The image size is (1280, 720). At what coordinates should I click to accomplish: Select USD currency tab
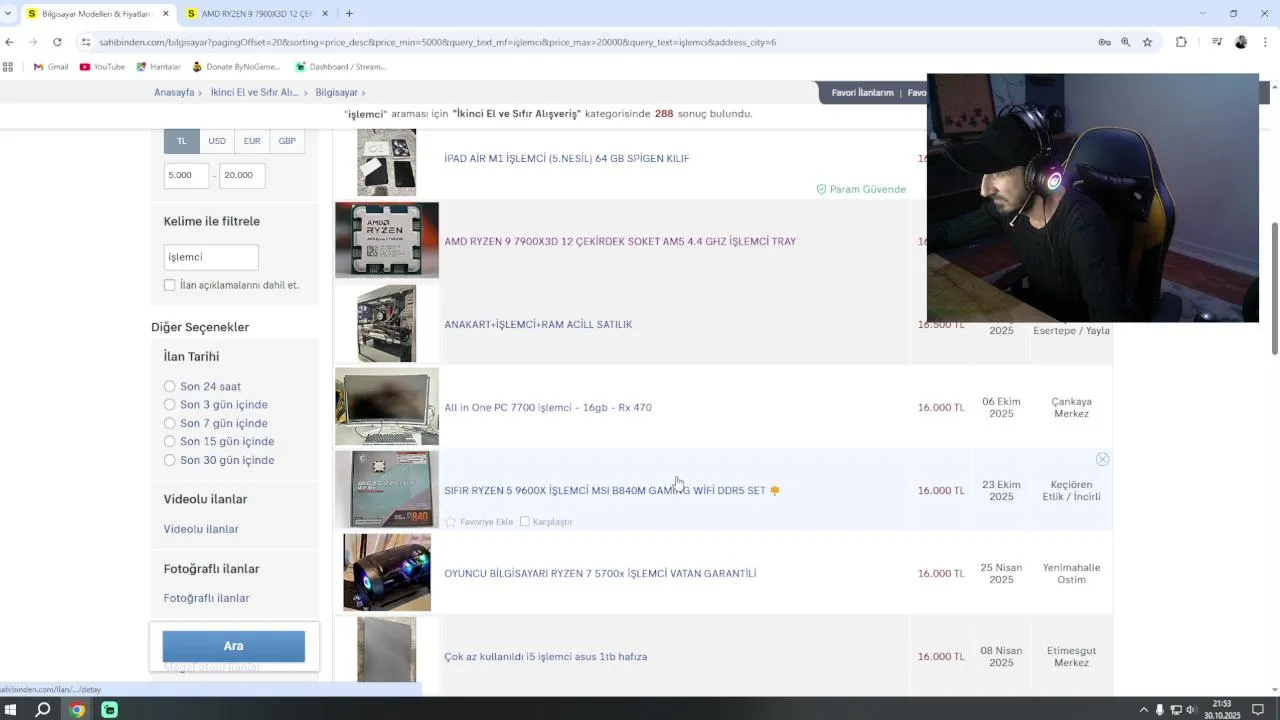point(217,141)
